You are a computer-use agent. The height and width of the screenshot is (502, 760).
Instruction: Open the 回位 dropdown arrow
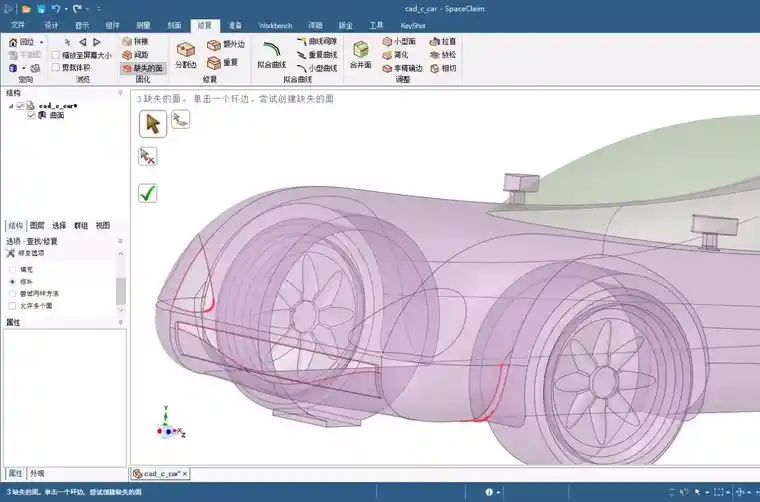tap(42, 42)
